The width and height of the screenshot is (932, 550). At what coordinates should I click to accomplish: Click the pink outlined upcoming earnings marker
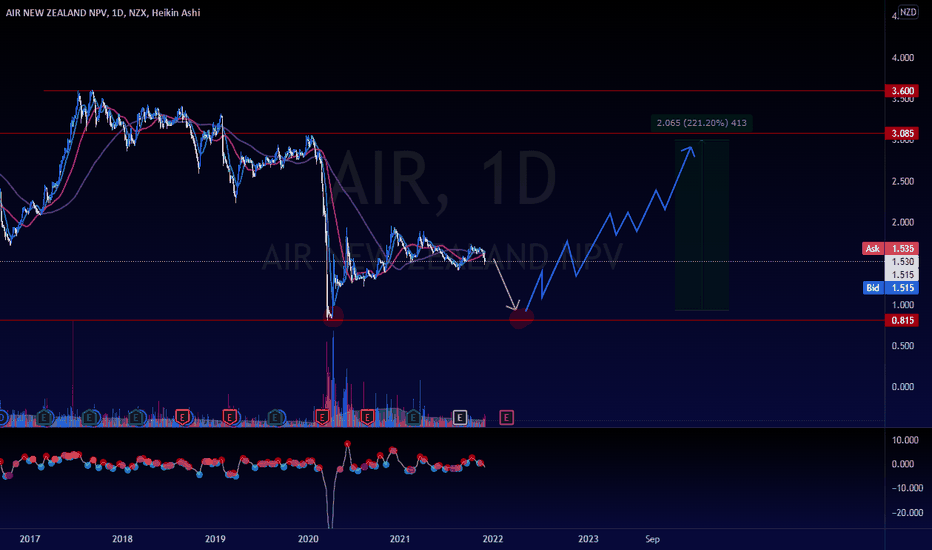coord(506,418)
